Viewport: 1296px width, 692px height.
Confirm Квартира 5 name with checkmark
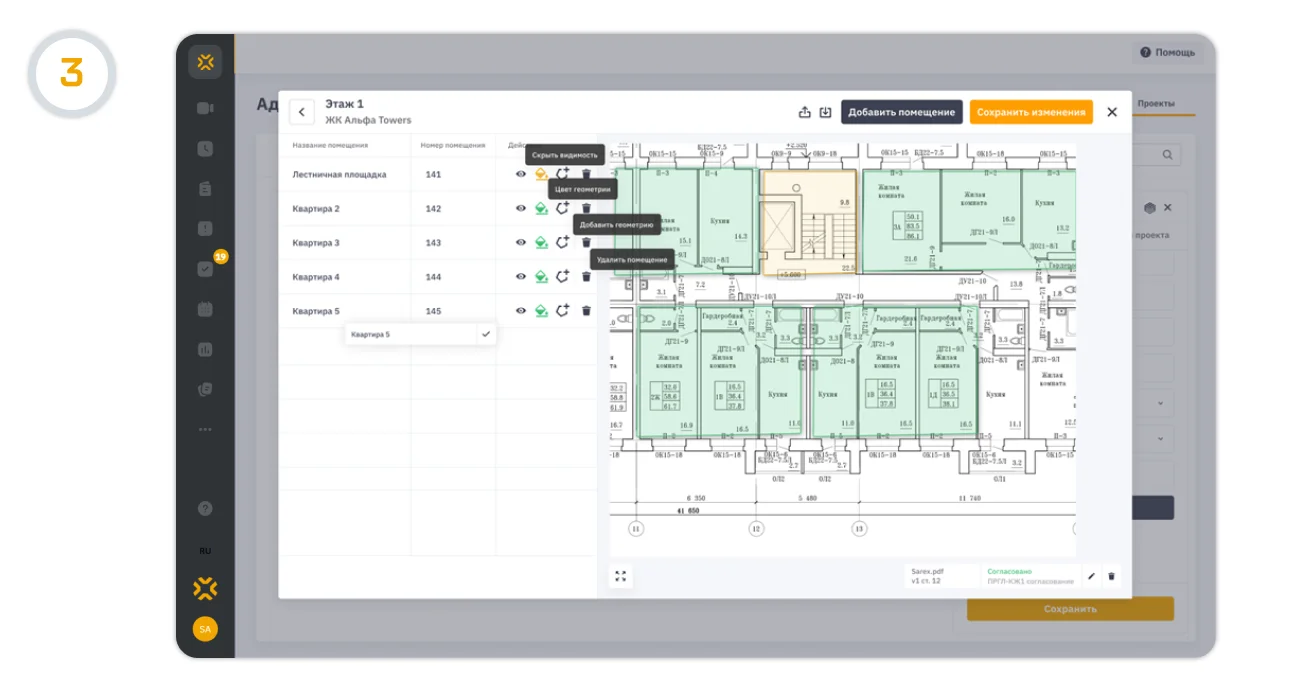click(x=486, y=334)
